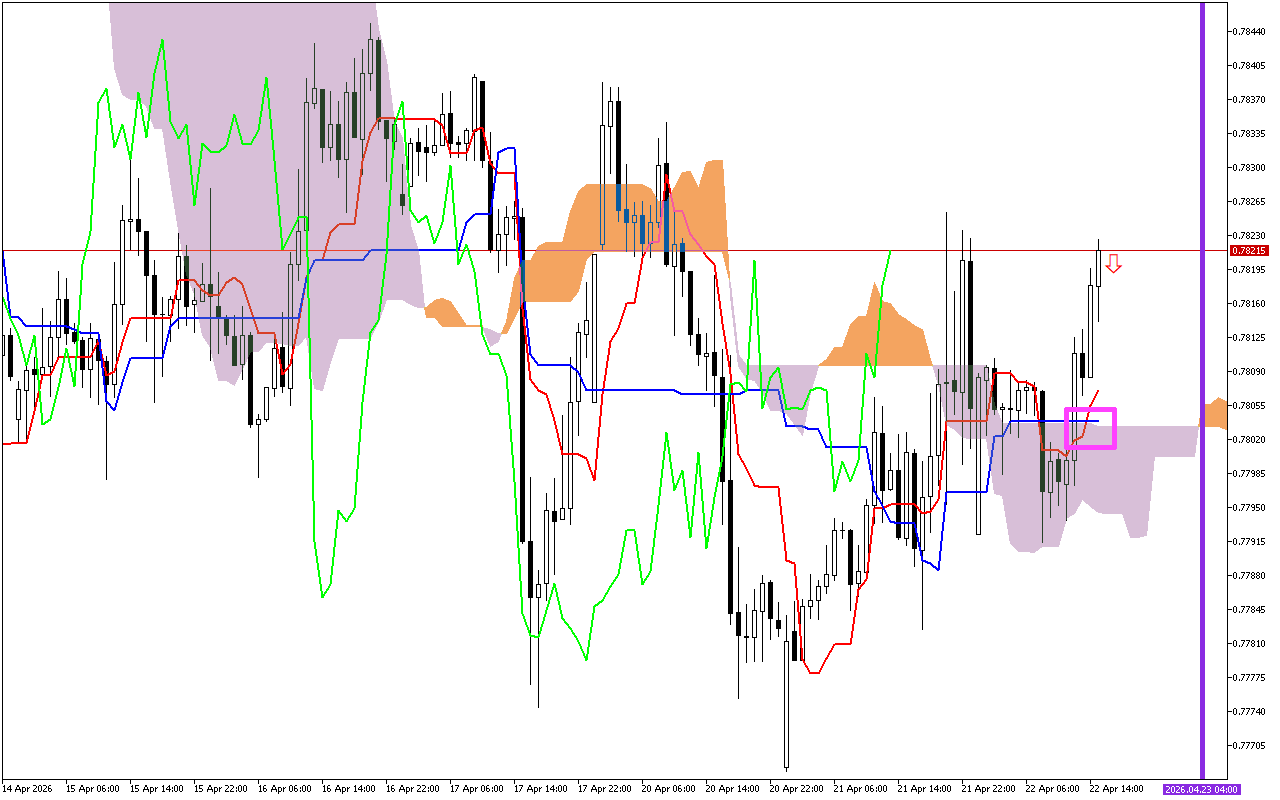Click the purple 2026.04.23 04:00 date label
Viewport: 1280px width, 800px height.
coord(1201,789)
